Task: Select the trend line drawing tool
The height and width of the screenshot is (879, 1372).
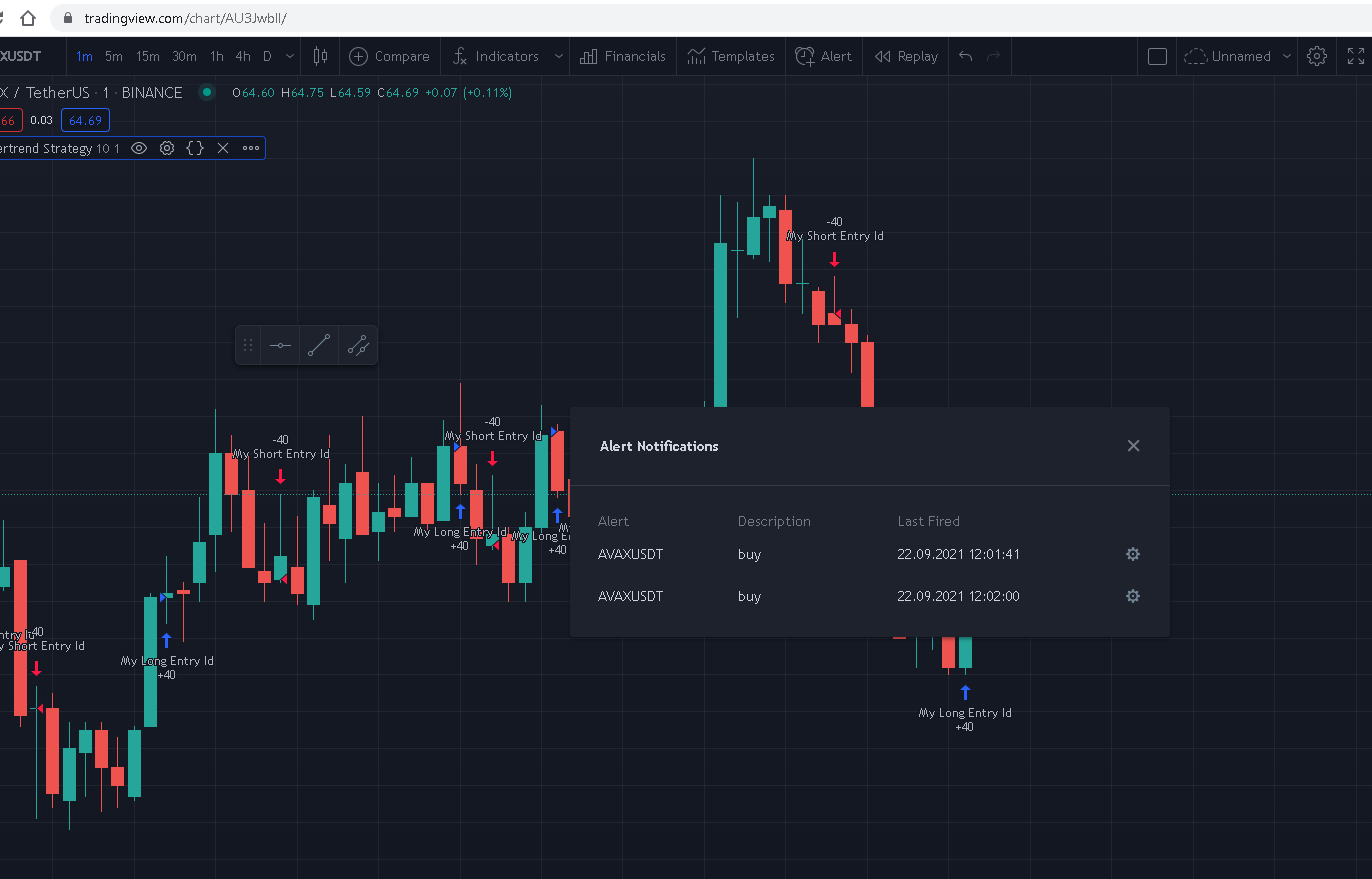Action: [x=319, y=345]
